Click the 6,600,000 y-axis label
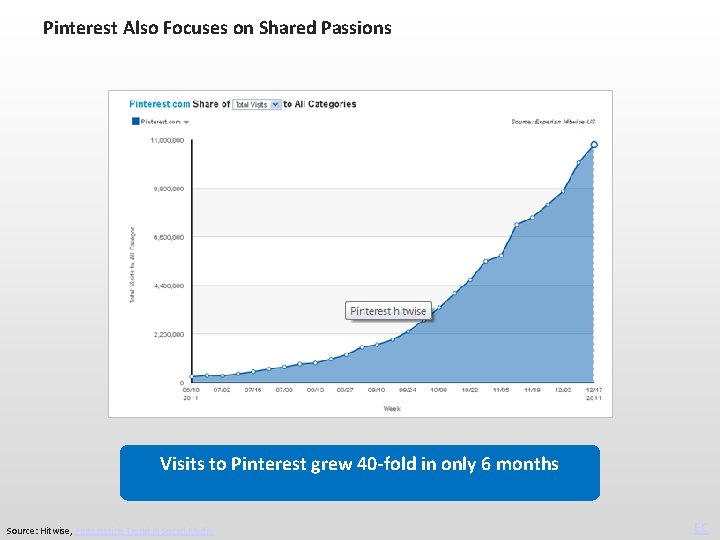 167,237
